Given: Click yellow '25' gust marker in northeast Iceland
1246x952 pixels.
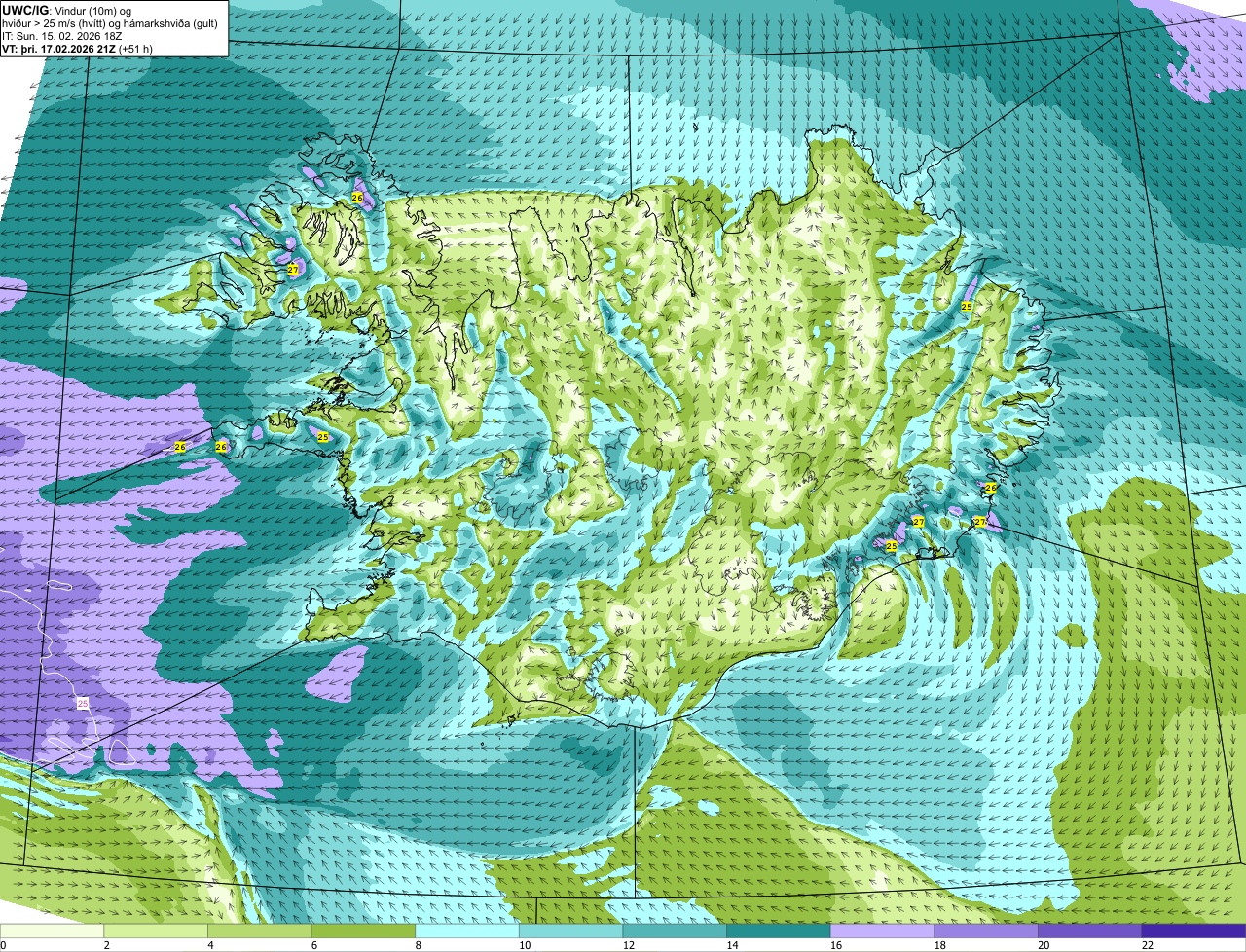Looking at the screenshot, I should (967, 307).
